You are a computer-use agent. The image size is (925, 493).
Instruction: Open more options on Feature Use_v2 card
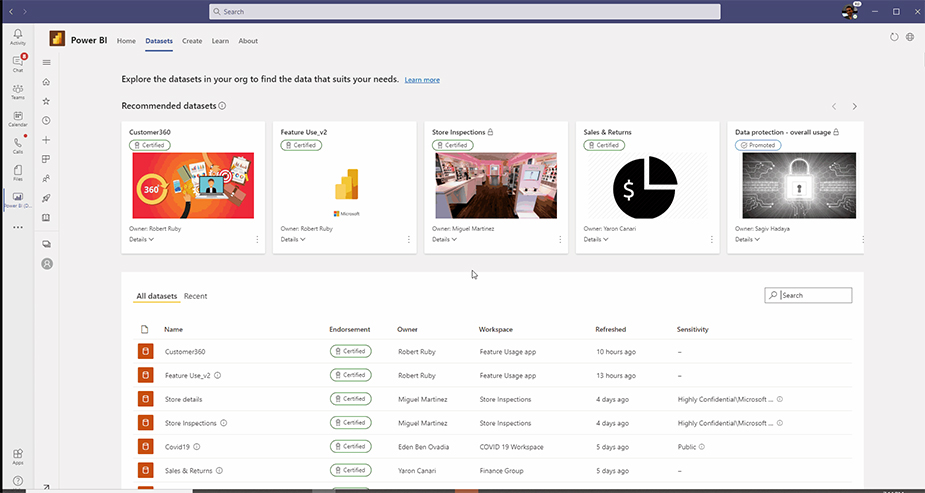[409, 239]
